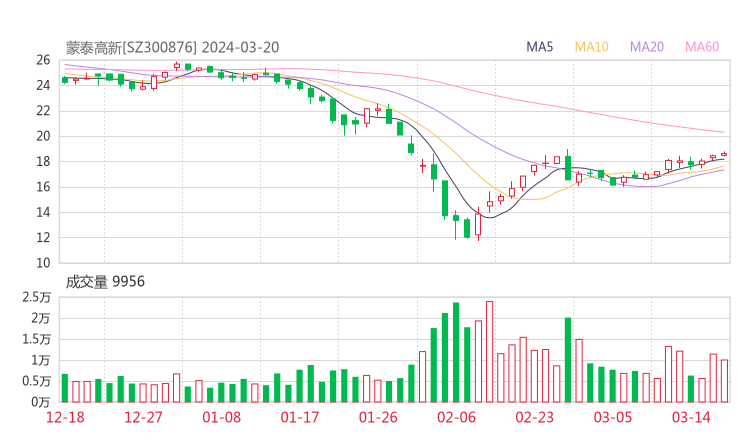Select the tallest green volume bar
Image resolution: width=740 pixels, height=440 pixels.
click(456, 353)
